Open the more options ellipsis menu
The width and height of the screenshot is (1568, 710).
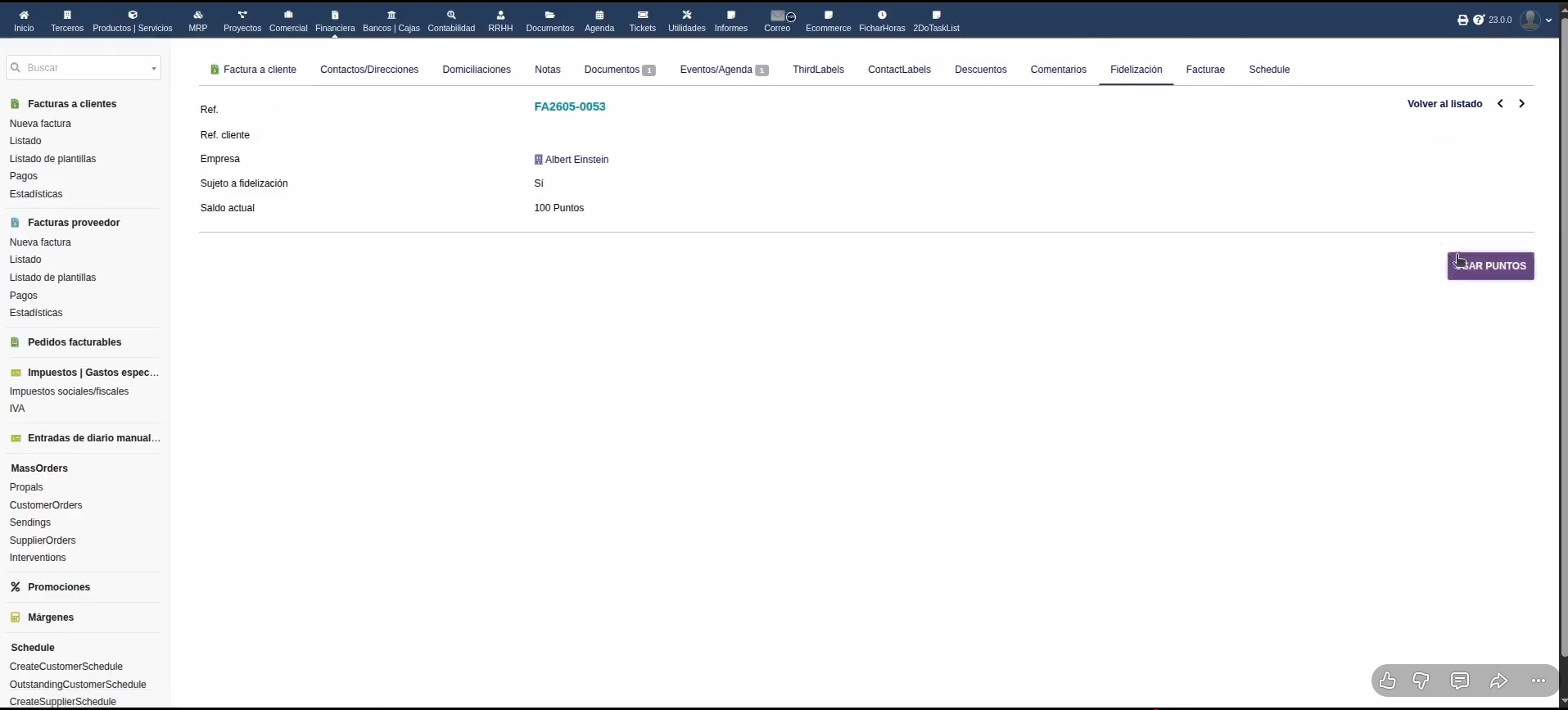1539,681
